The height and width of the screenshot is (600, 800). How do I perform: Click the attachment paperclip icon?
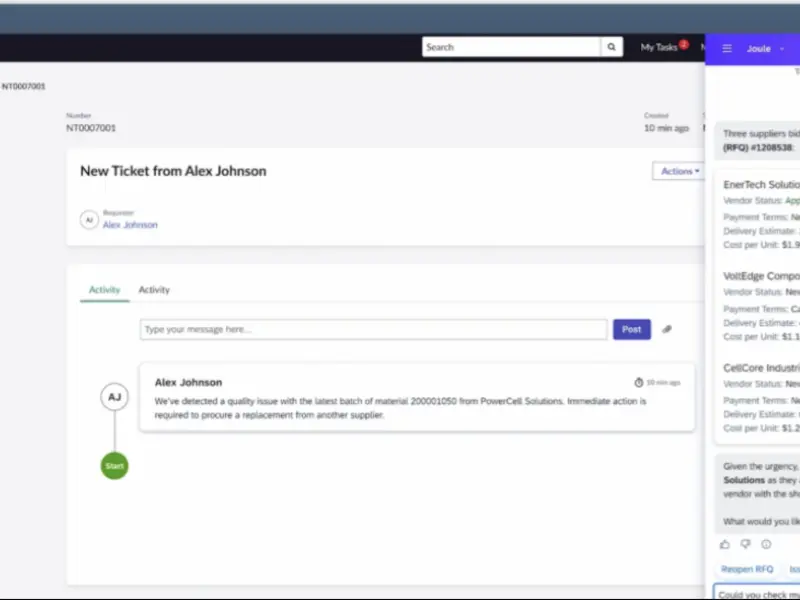click(x=667, y=330)
